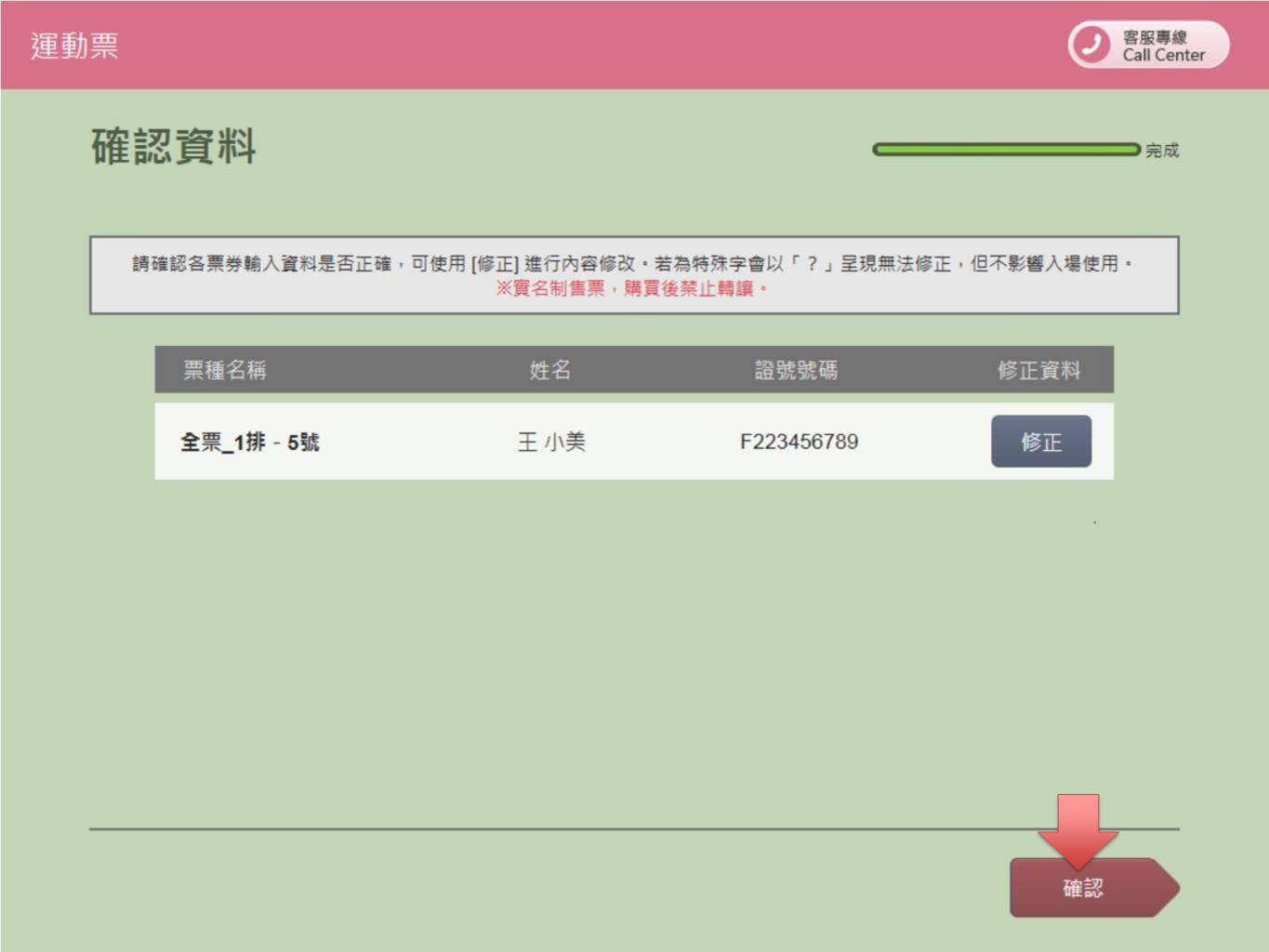Viewport: 1269px width, 952px height.
Task: Click the green progress bar
Action: click(1005, 150)
